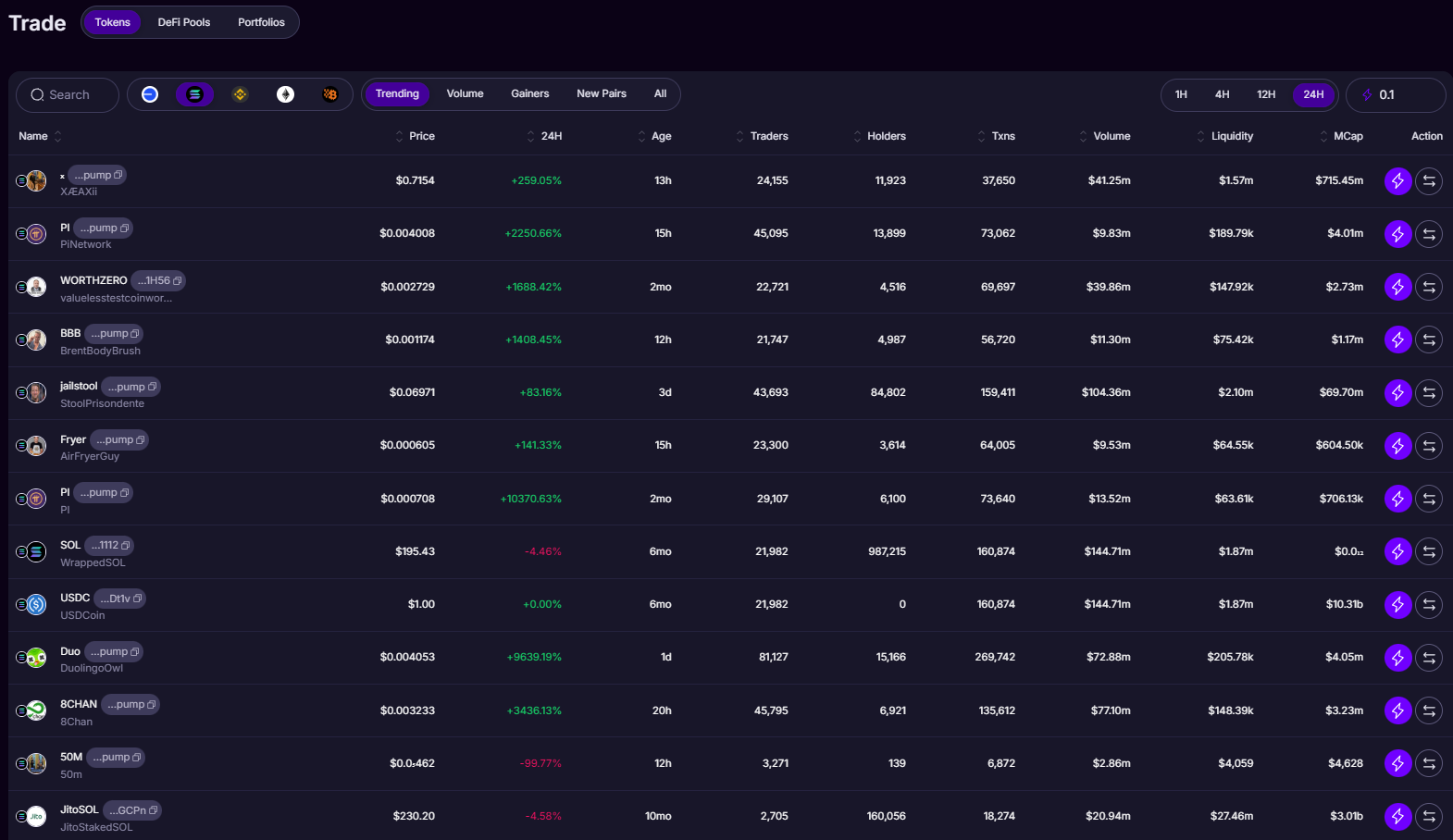Open swap for the 8CHAN row
This screenshot has height=840, width=1453.
coord(1429,710)
